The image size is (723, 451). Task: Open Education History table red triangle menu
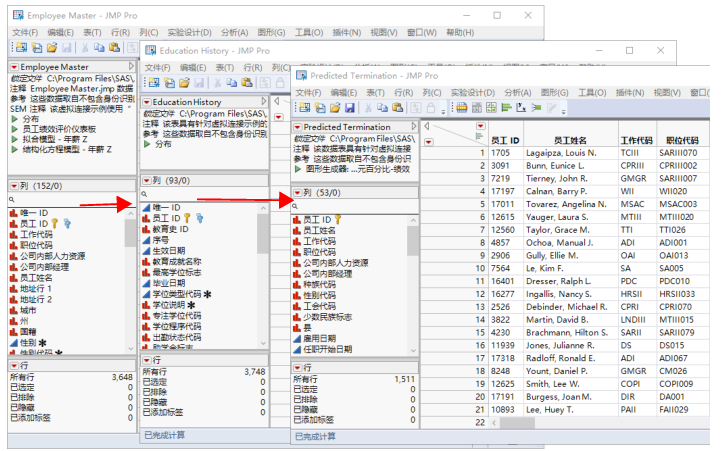pos(147,102)
